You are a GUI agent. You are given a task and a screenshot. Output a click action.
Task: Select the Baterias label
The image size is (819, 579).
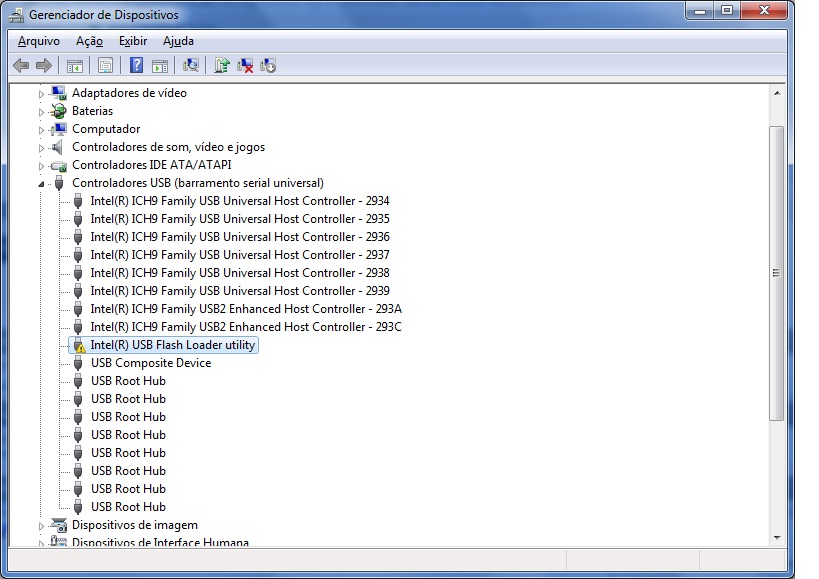point(92,111)
